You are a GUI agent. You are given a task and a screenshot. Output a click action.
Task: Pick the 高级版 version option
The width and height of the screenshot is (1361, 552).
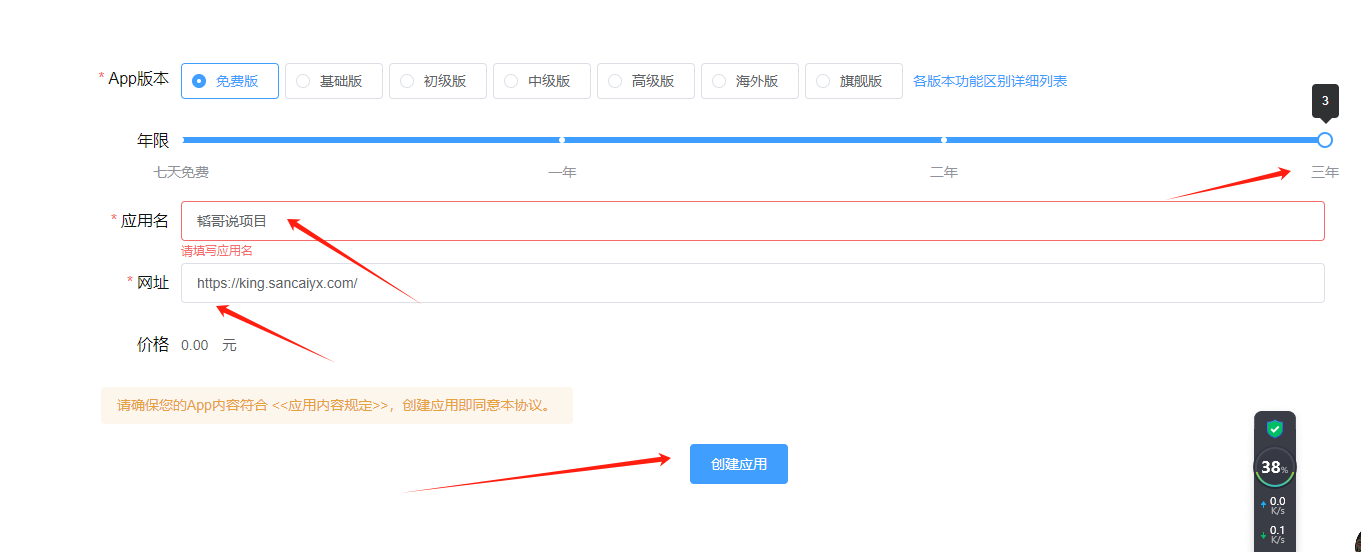646,81
